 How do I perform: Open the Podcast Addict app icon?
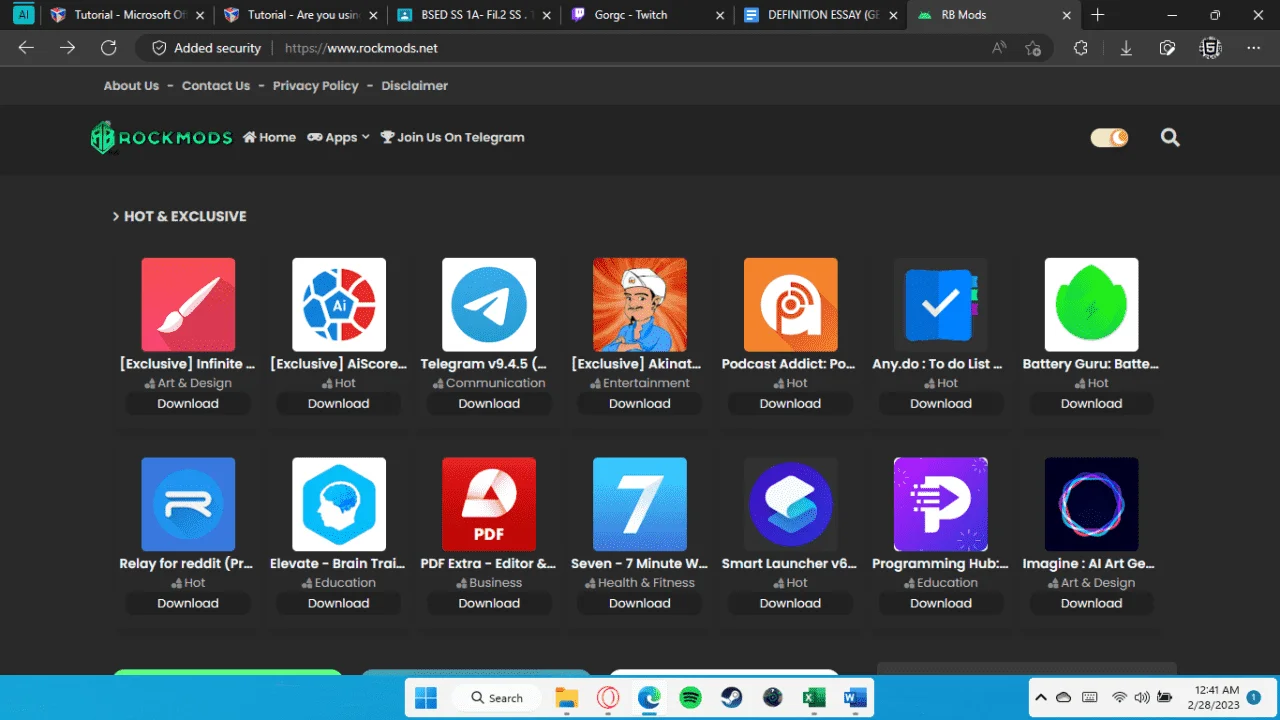click(791, 305)
